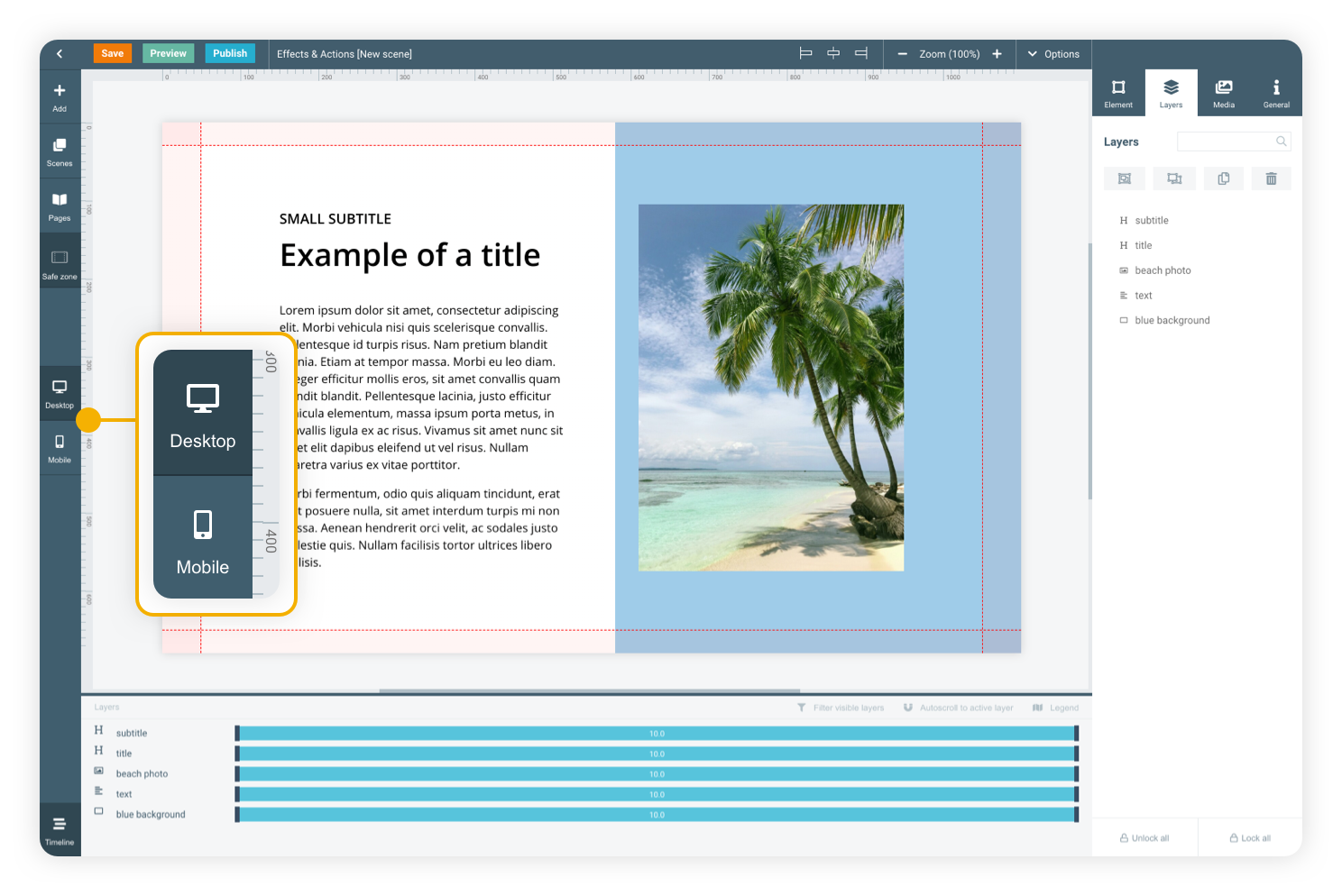
Task: Click the align left icon in toolbar
Action: [x=805, y=54]
